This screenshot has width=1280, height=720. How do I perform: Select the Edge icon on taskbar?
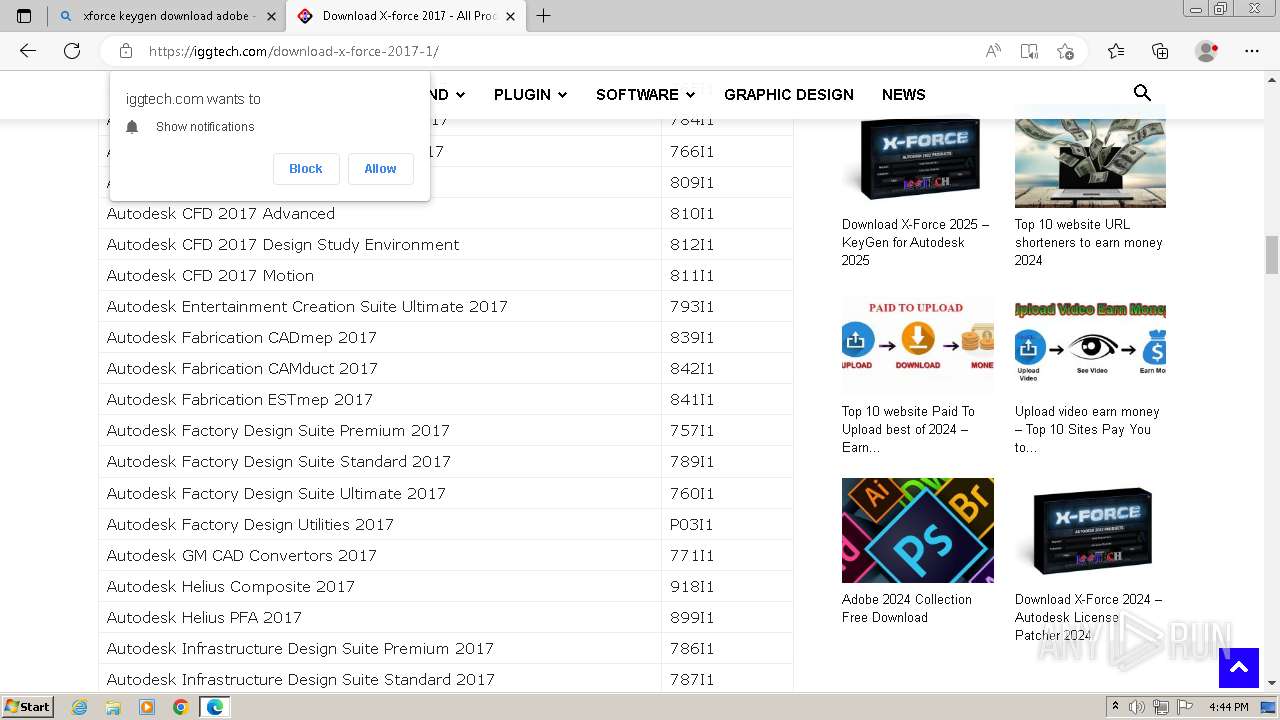[x=215, y=707]
